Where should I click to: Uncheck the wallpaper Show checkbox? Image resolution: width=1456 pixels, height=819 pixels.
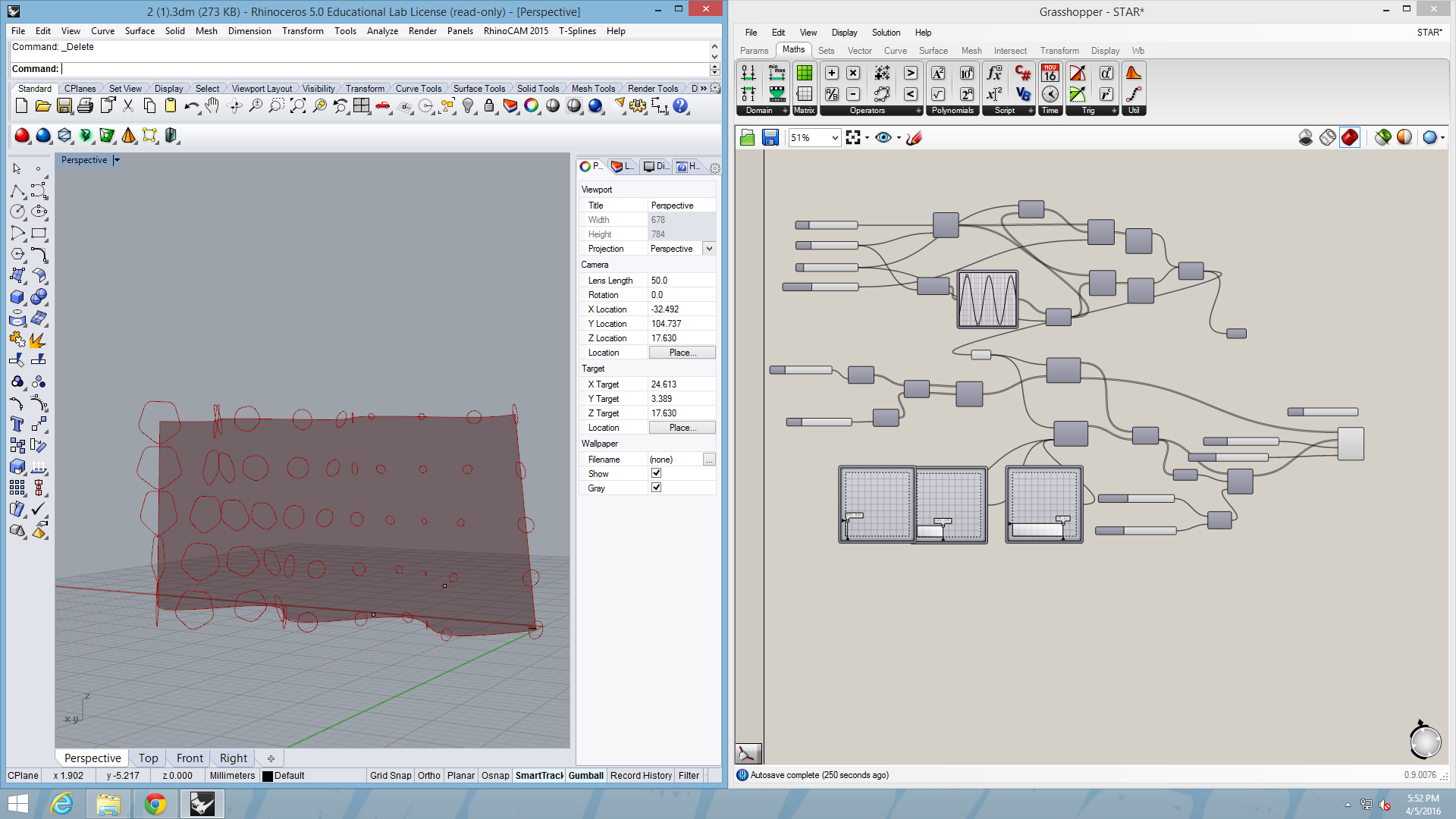click(x=657, y=473)
